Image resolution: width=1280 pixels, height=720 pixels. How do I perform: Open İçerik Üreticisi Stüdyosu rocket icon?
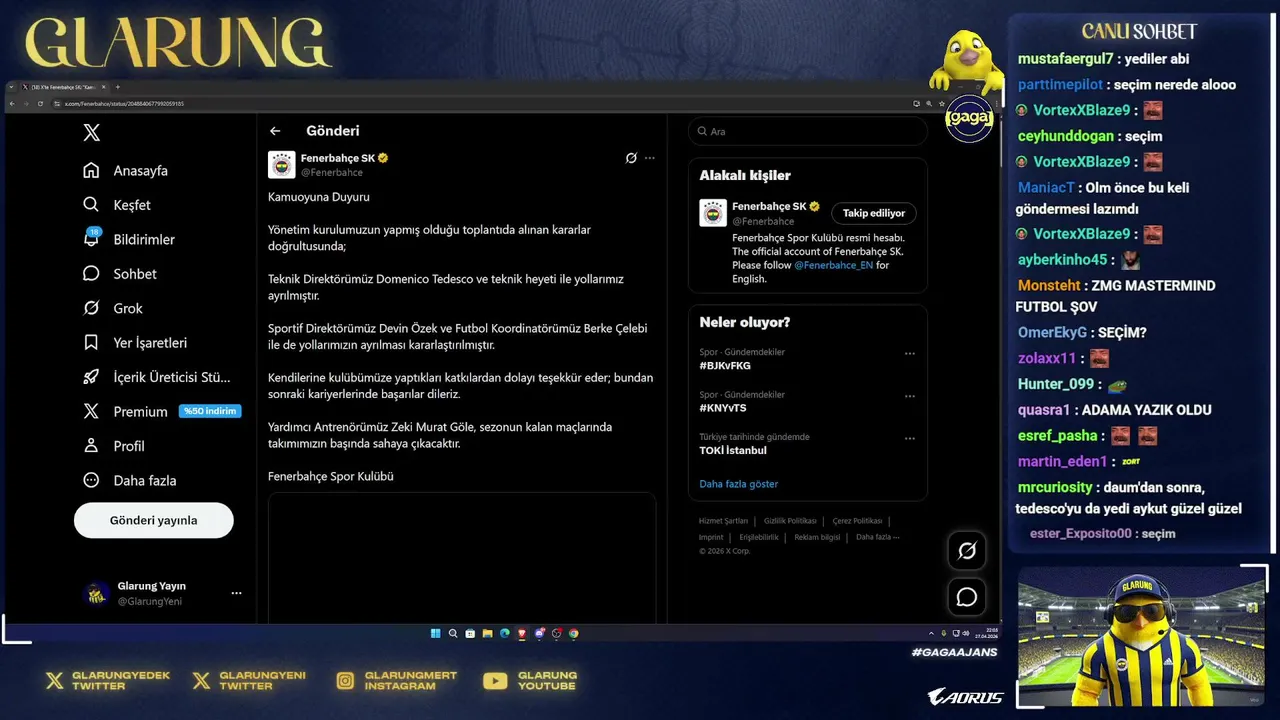click(x=91, y=377)
